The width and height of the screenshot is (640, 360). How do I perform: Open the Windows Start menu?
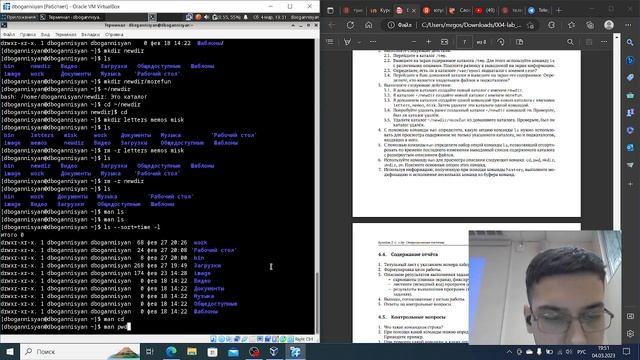[9, 351]
